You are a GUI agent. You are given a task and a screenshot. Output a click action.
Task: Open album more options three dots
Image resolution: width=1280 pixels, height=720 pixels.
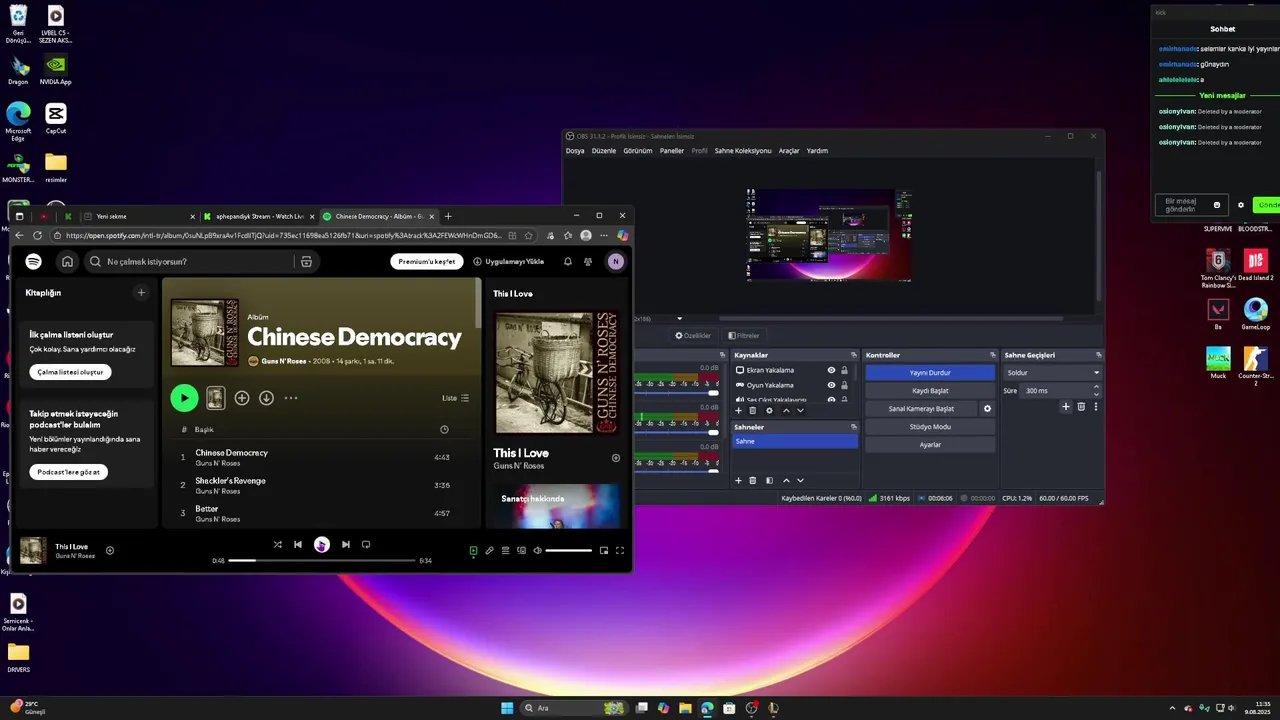click(x=291, y=398)
